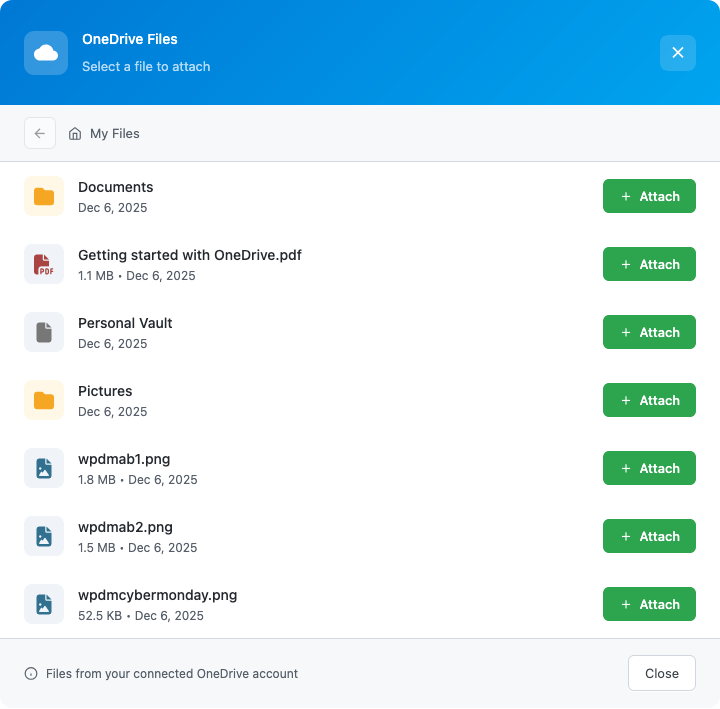Select the wpdmcybermonday.png file name
720x709 pixels.
coord(158,595)
